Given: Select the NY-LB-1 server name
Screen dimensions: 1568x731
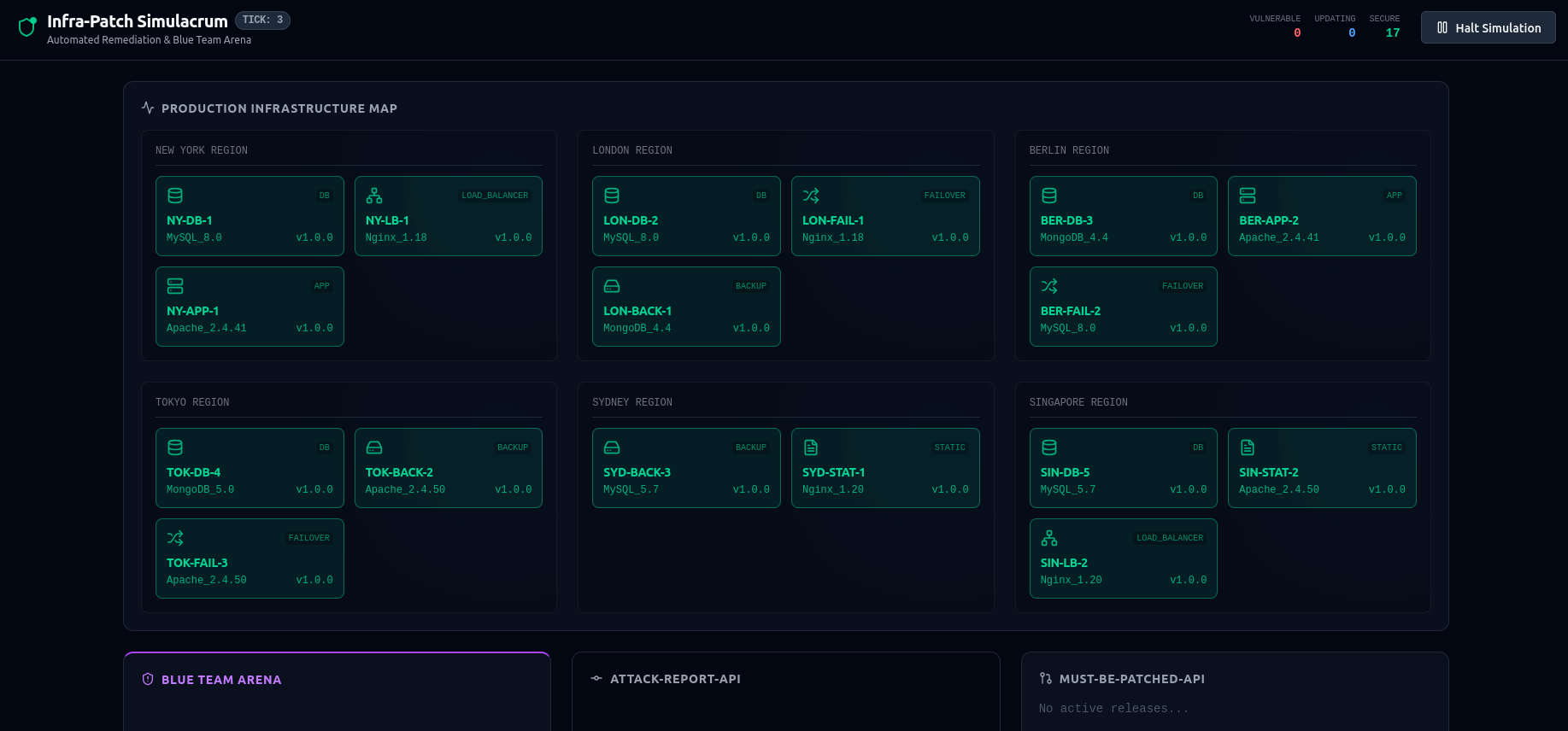Looking at the screenshot, I should pyautogui.click(x=387, y=220).
